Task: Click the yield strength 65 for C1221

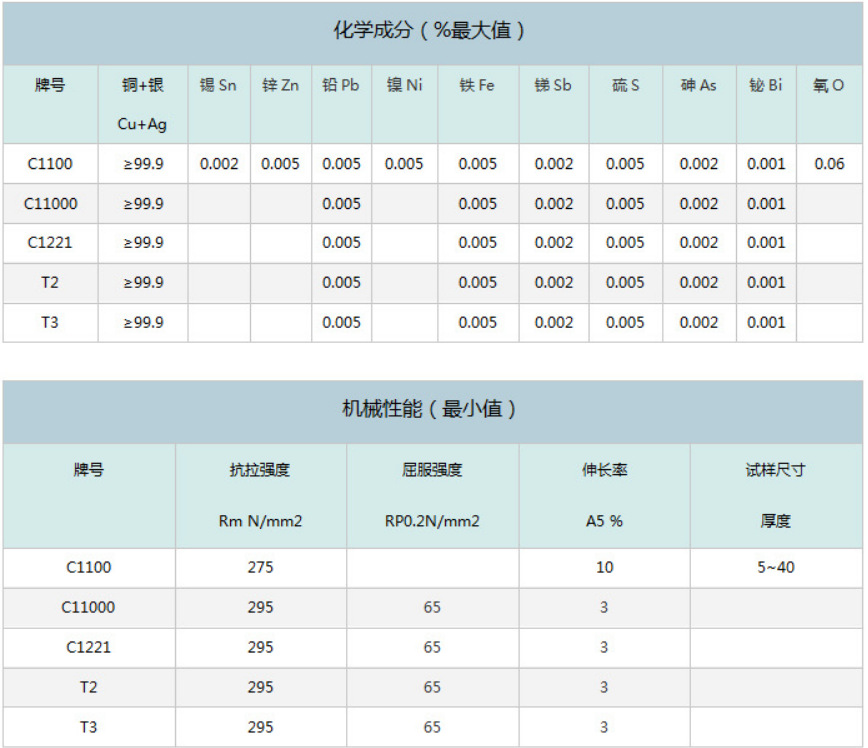Action: coord(432,647)
